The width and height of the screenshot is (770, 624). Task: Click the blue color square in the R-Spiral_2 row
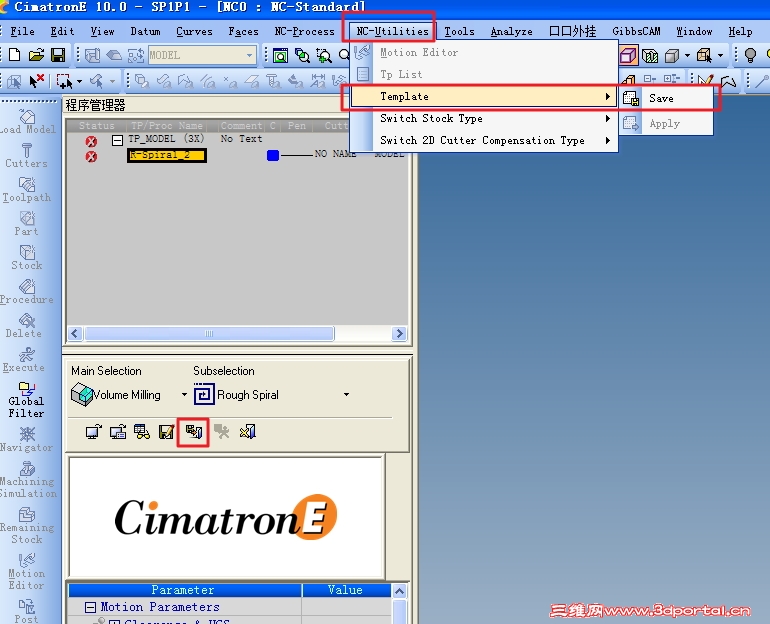(x=273, y=156)
